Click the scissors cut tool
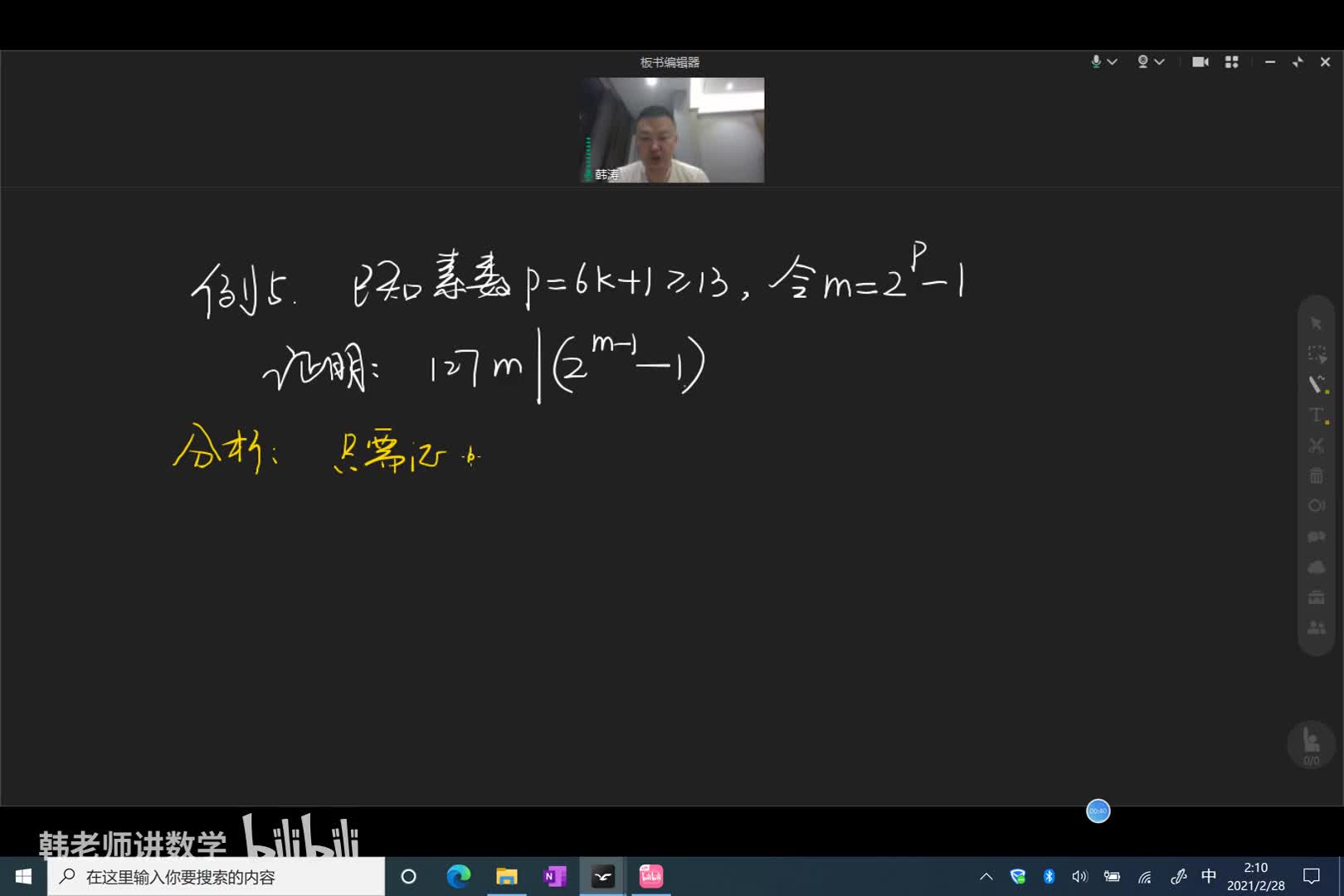The height and width of the screenshot is (896, 1344). pyautogui.click(x=1317, y=446)
